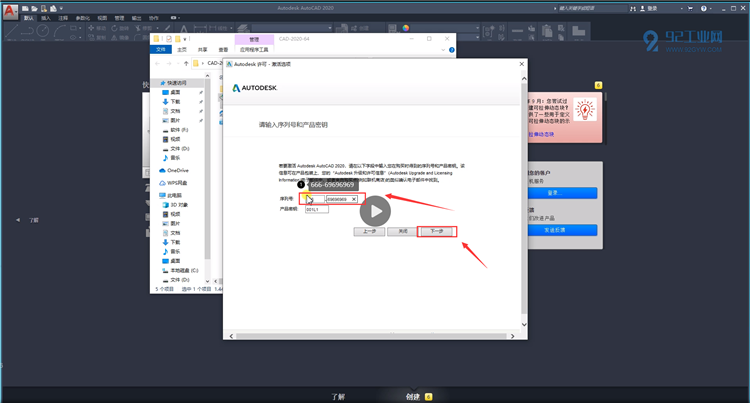
Task: Click the product key field 001L1
Action: [317, 209]
